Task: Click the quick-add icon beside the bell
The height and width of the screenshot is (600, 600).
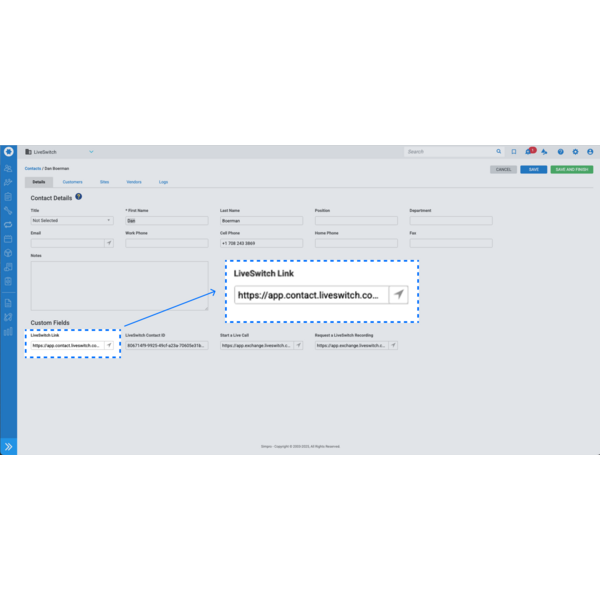Action: point(544,152)
